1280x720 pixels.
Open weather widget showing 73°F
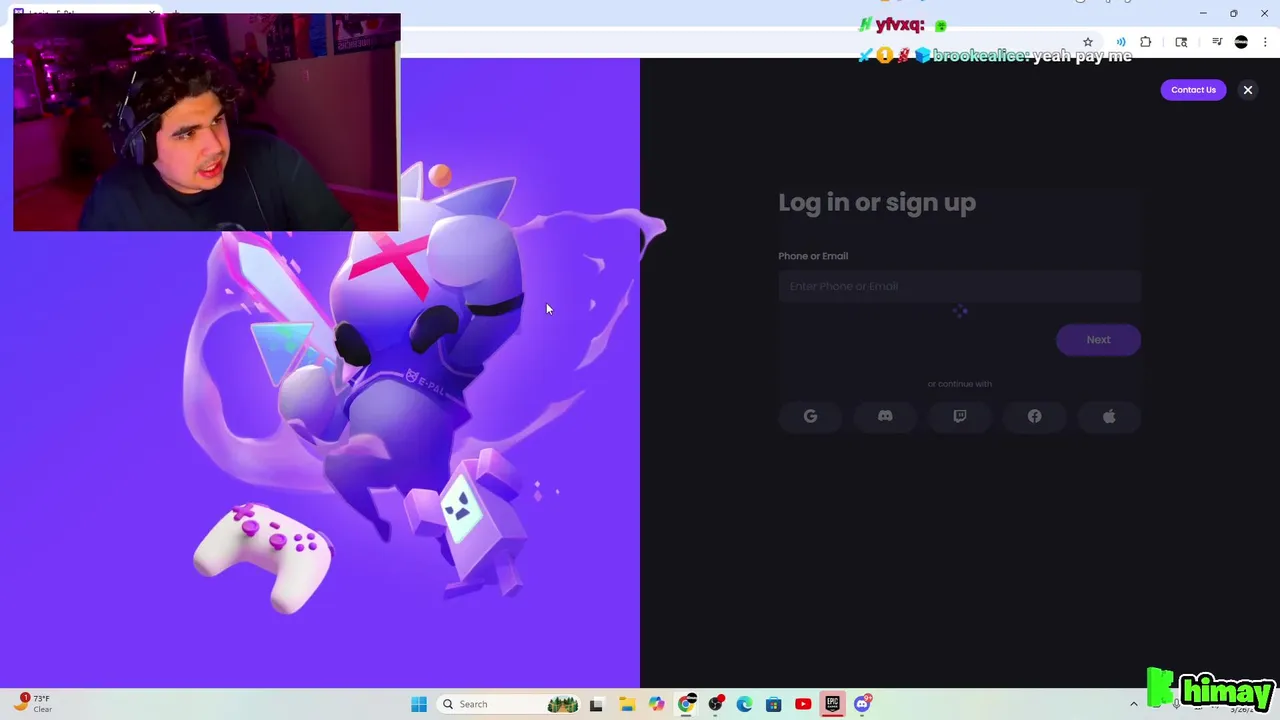tap(34, 703)
